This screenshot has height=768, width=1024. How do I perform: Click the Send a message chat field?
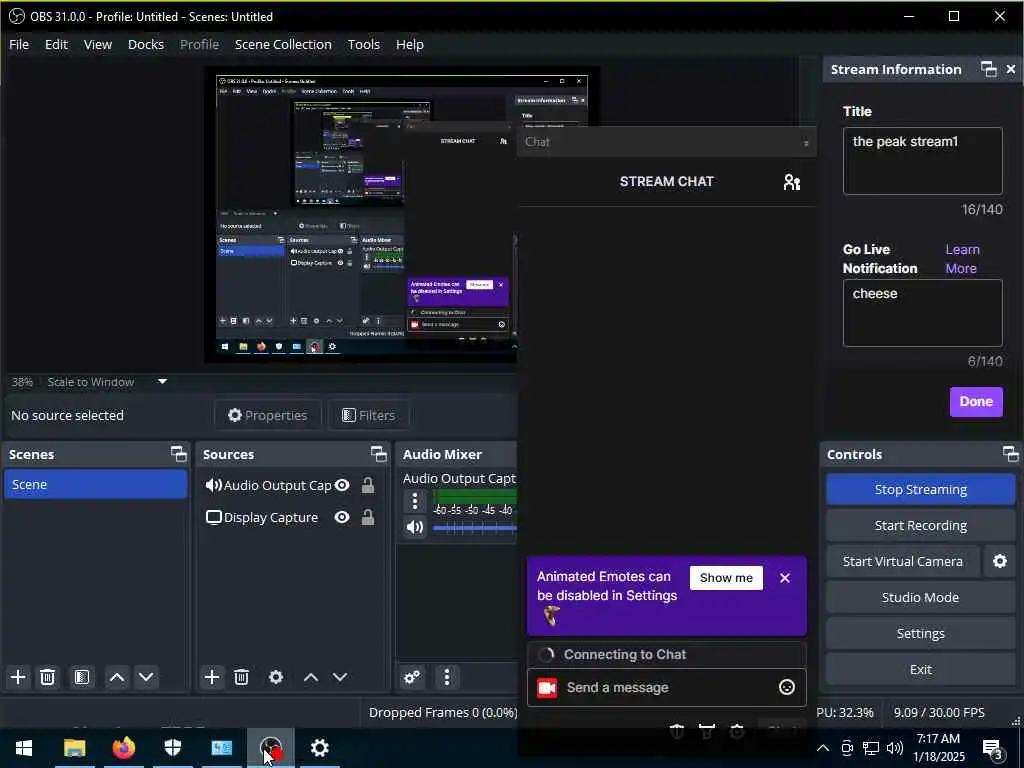(666, 688)
